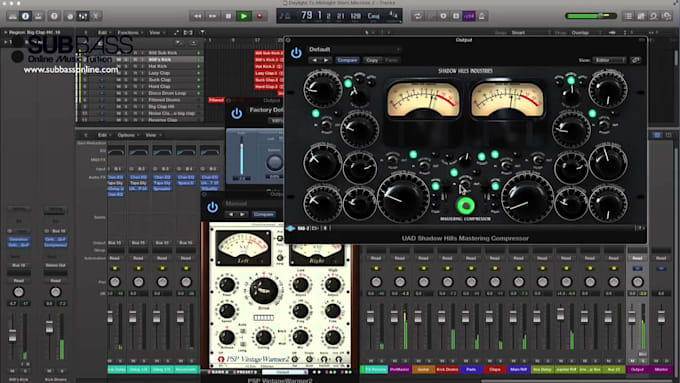Image resolution: width=680 pixels, height=383 pixels.
Task: Toggle the green ring button on Mastering Compressor
Action: (x=466, y=206)
